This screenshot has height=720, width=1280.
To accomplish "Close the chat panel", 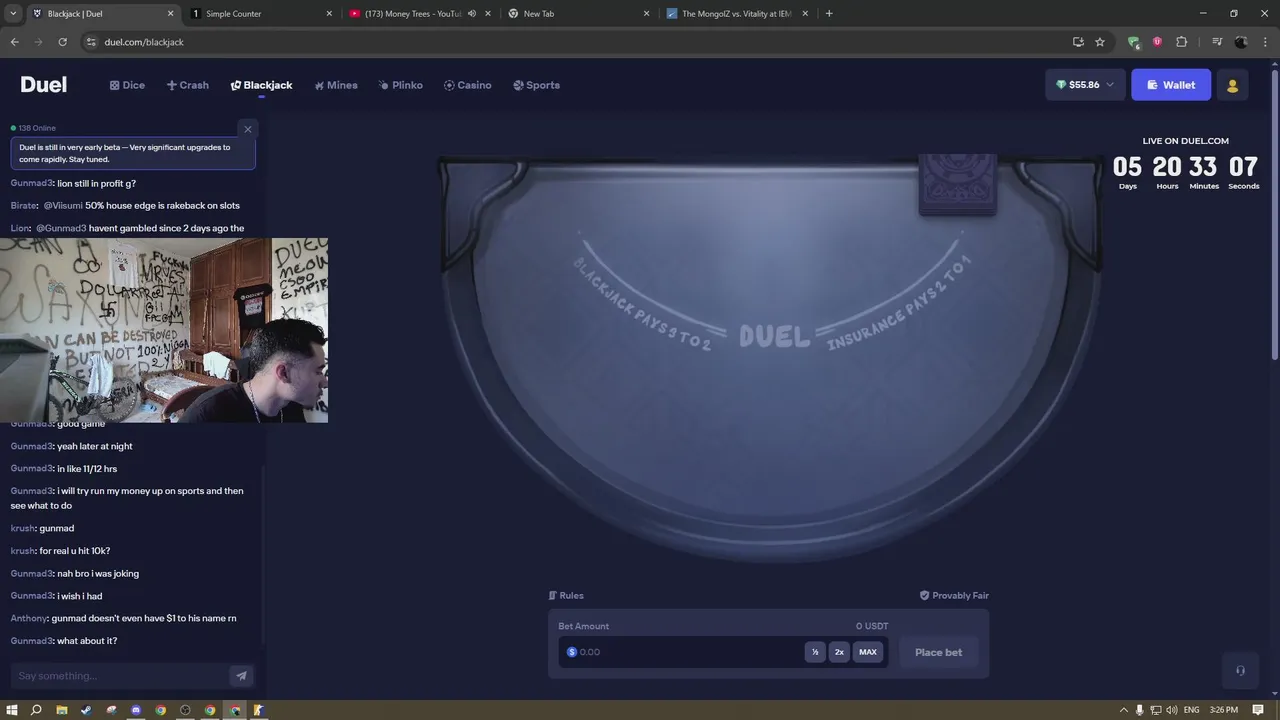I will pos(248,129).
